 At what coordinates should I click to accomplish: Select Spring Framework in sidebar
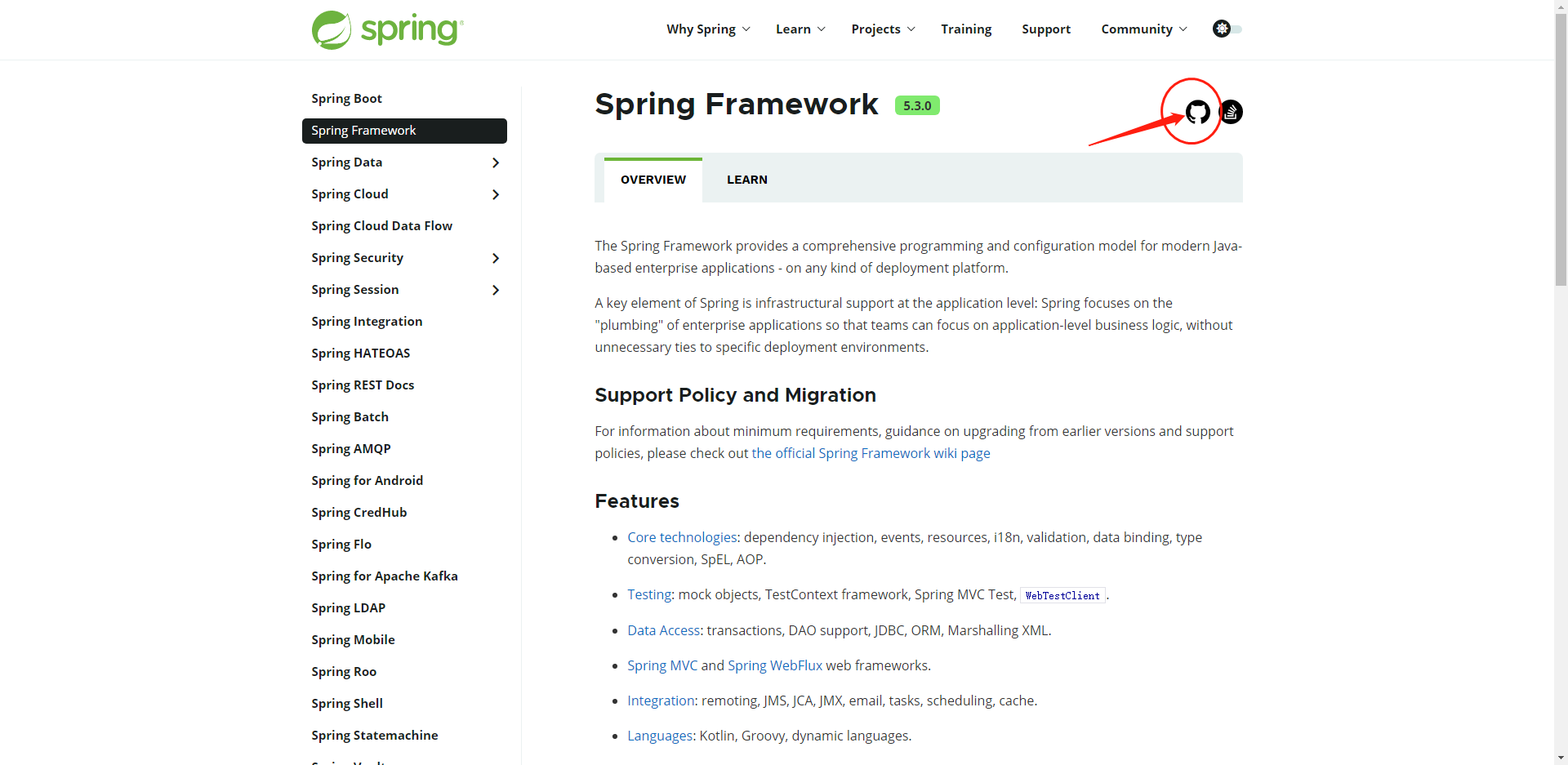click(404, 131)
